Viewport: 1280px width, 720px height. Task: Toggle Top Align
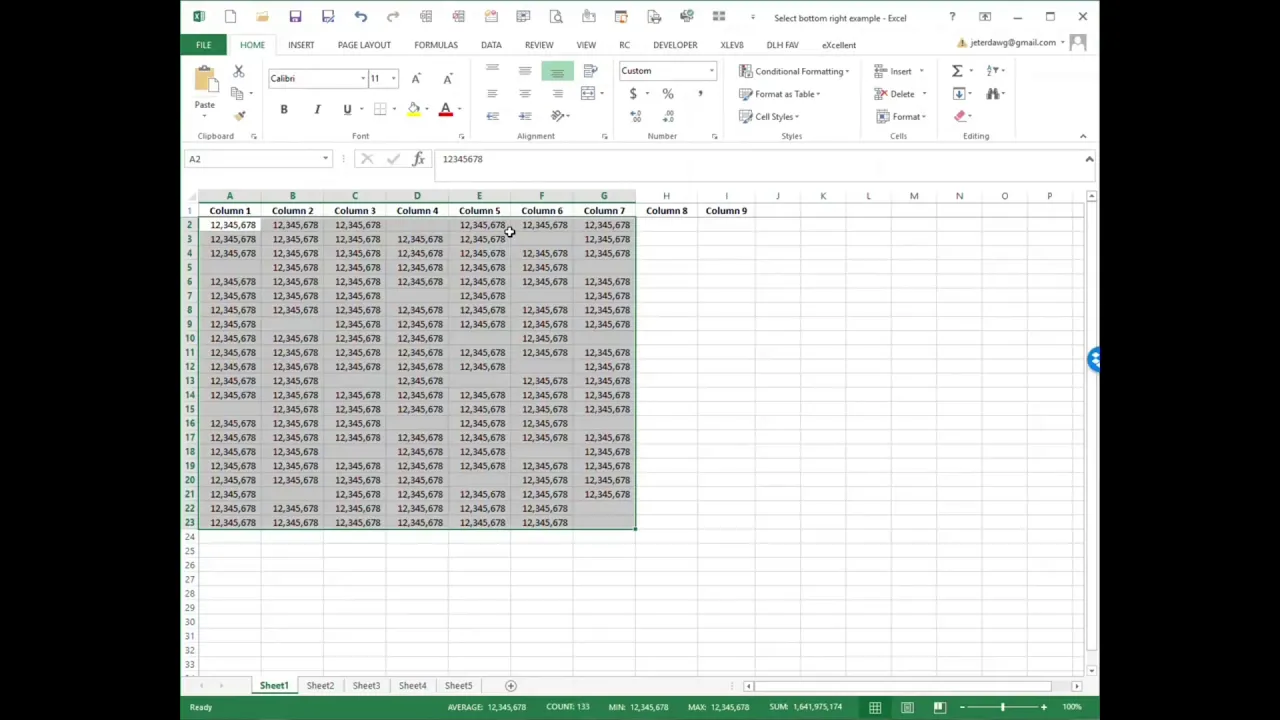point(492,71)
